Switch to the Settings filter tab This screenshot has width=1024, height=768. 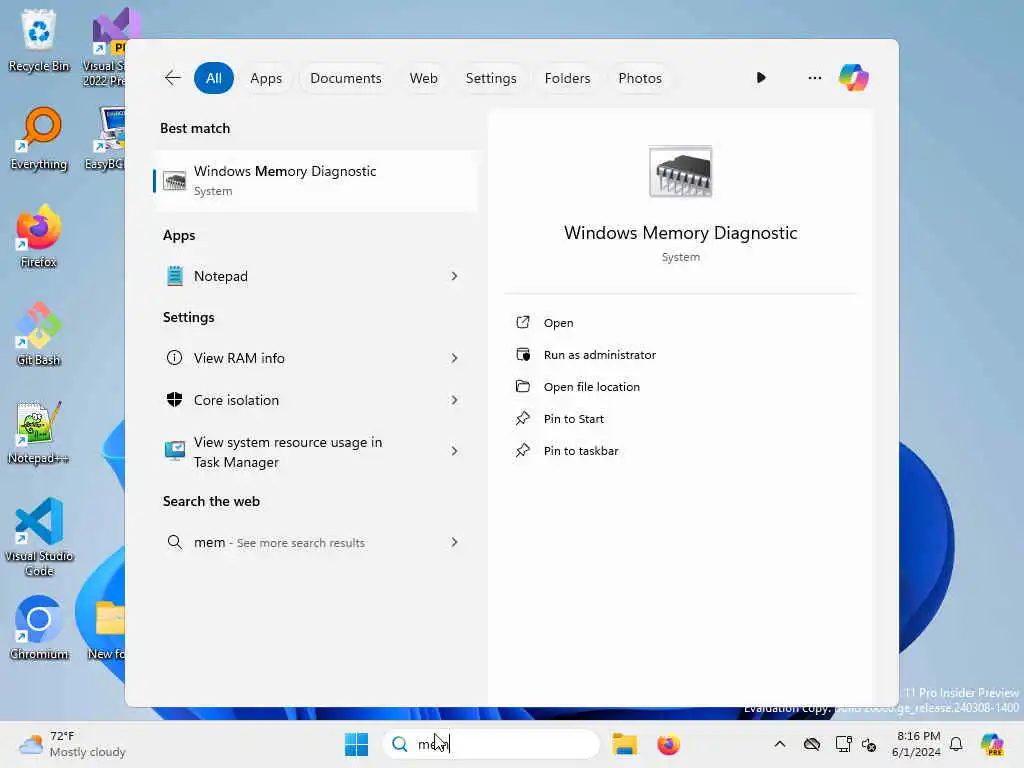click(490, 78)
